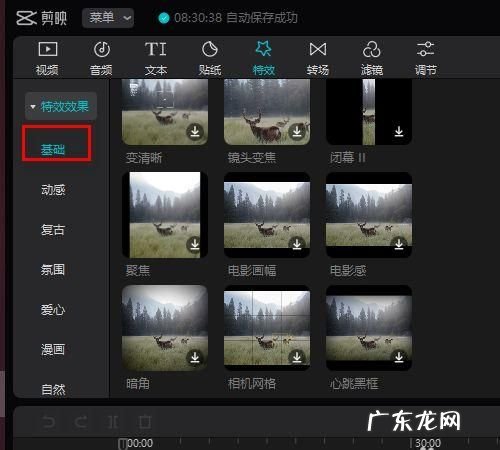This screenshot has height=450, width=500.
Task: Preview the 电影画幅 effect thumbnail
Action: (x=267, y=215)
